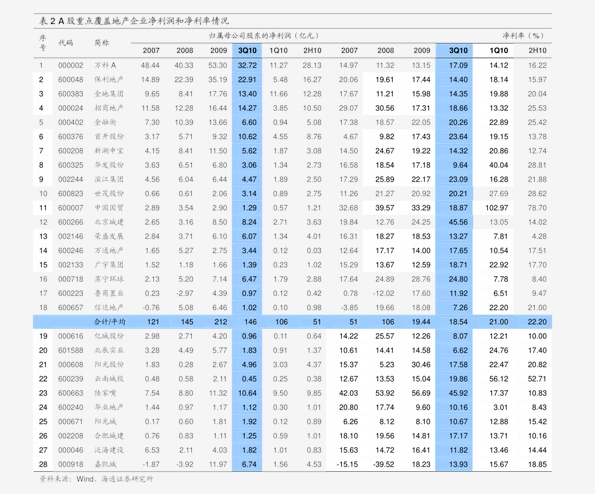Select the 2H10 net profit column header

coord(312,50)
